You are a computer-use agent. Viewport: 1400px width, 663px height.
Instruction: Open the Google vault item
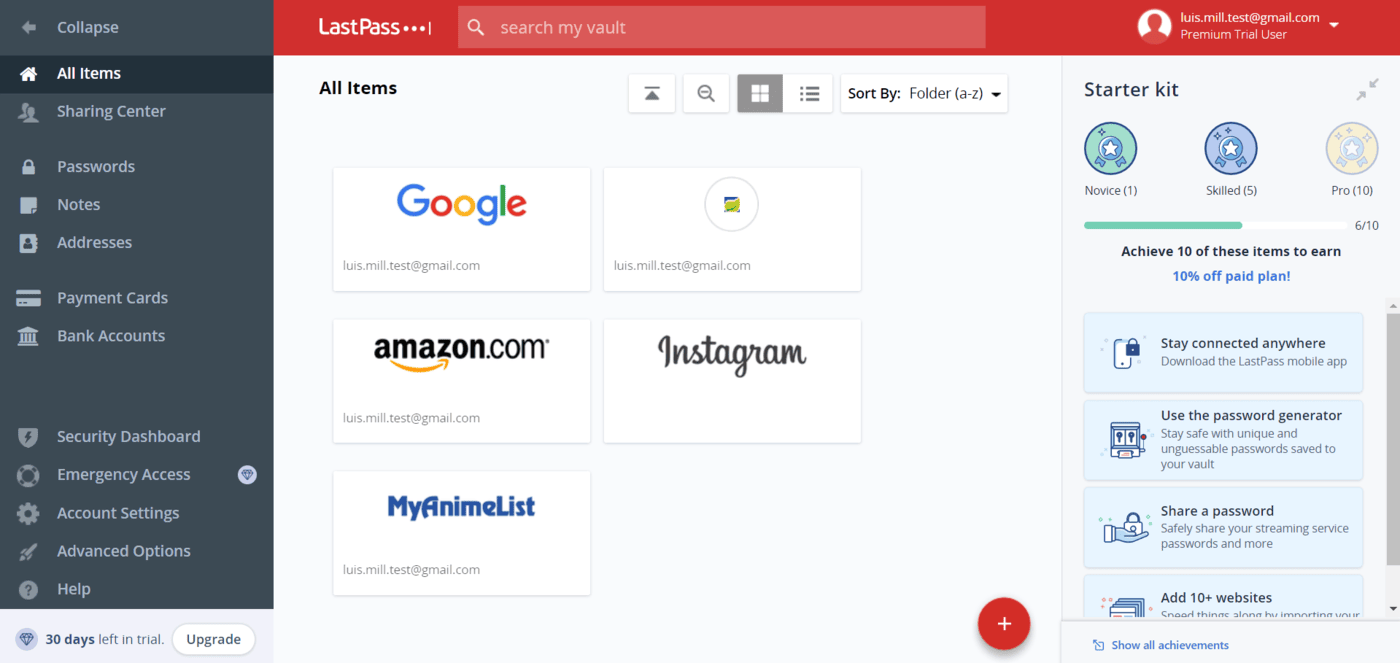462,229
